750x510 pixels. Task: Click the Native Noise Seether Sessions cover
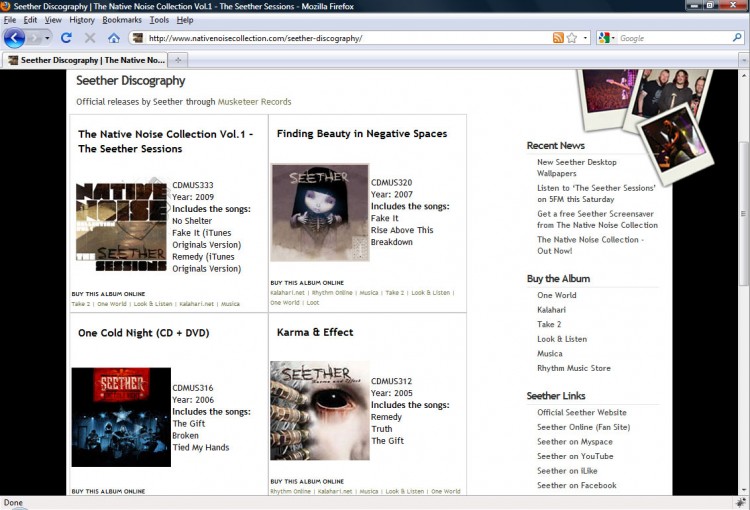click(x=121, y=226)
